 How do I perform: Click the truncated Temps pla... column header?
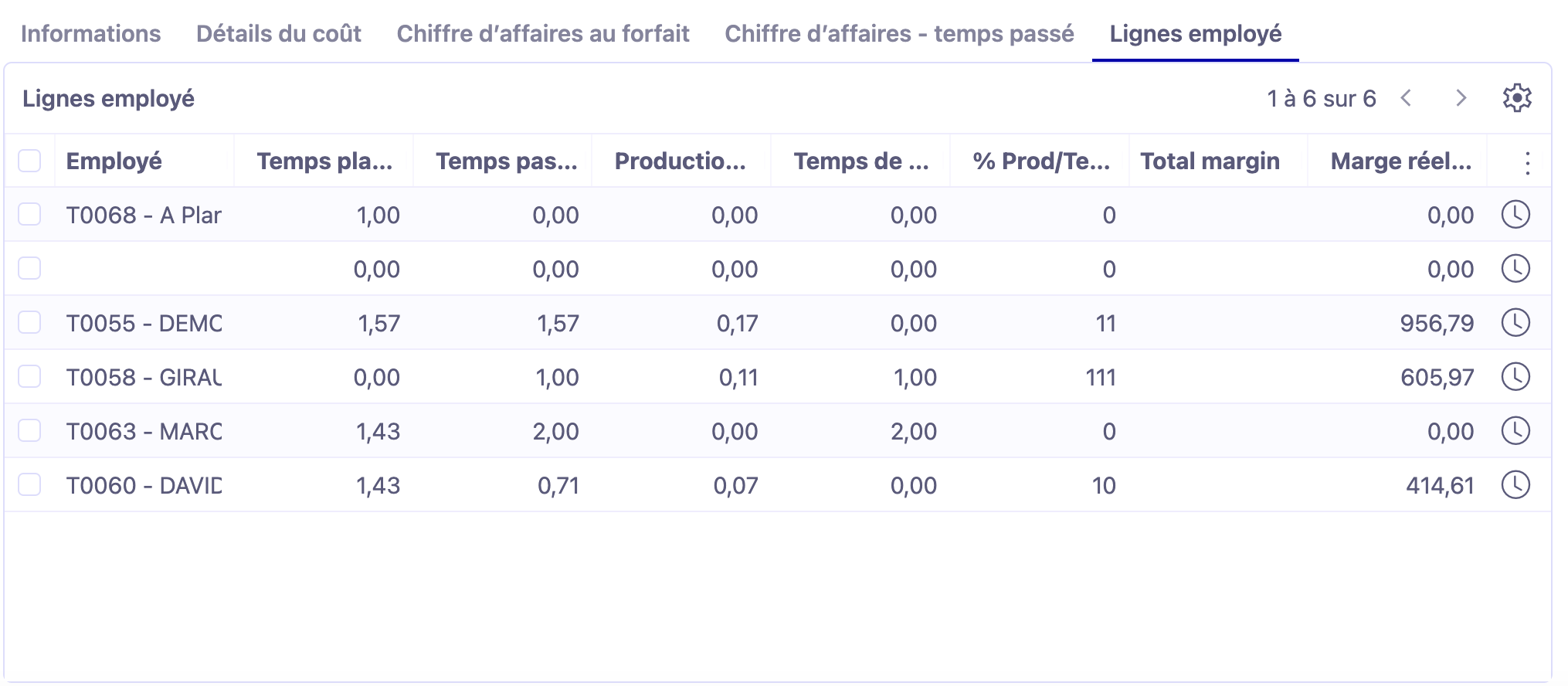click(324, 161)
